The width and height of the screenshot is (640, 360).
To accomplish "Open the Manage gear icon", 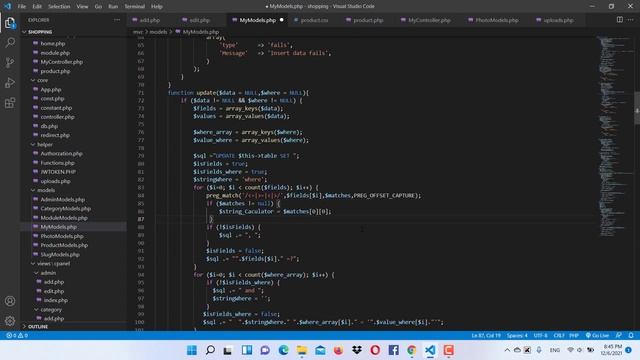I will tap(10, 321).
